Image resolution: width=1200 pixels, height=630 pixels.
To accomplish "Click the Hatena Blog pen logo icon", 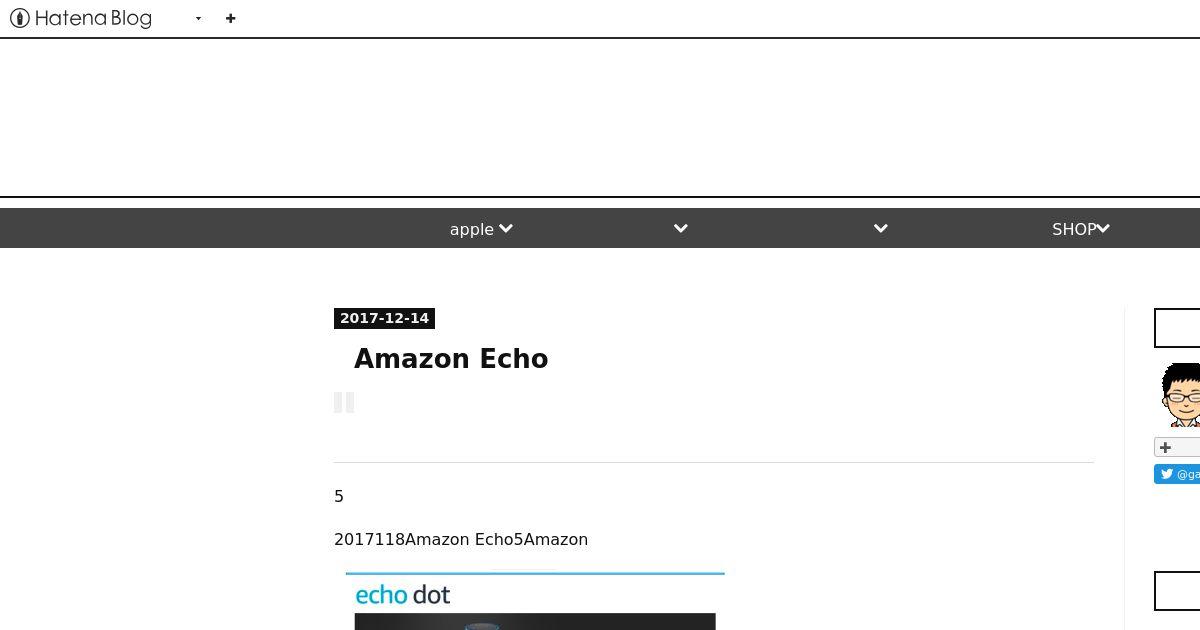I will 19,18.
